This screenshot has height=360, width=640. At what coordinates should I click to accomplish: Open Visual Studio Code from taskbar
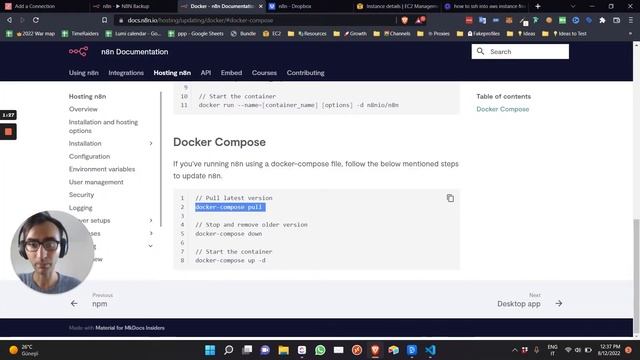pyautogui.click(x=430, y=350)
